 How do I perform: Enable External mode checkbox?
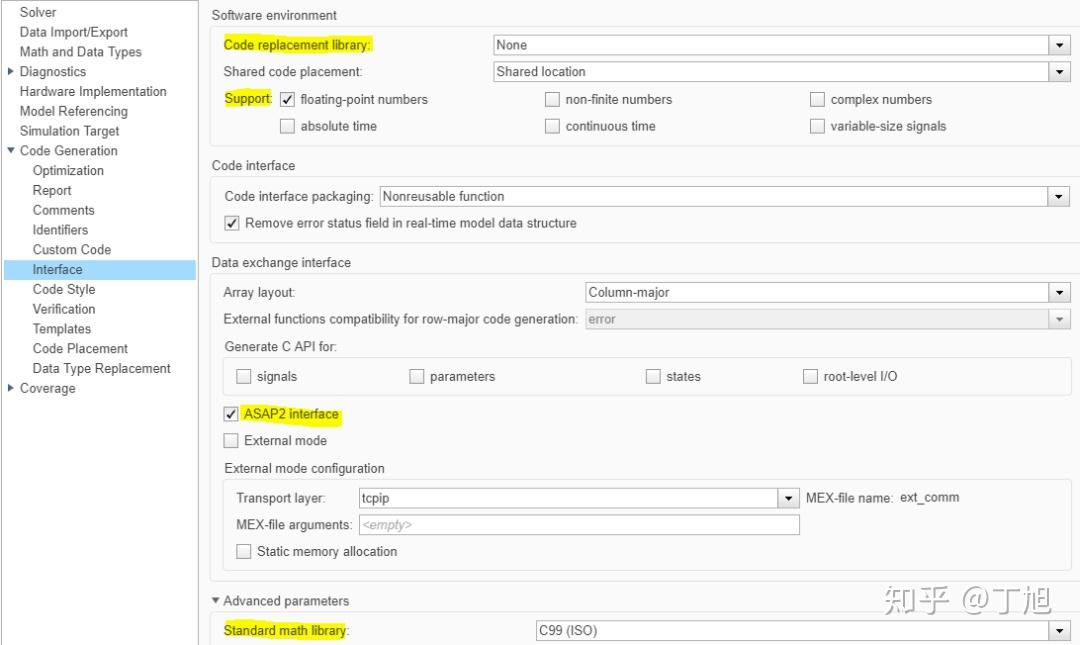click(x=231, y=441)
